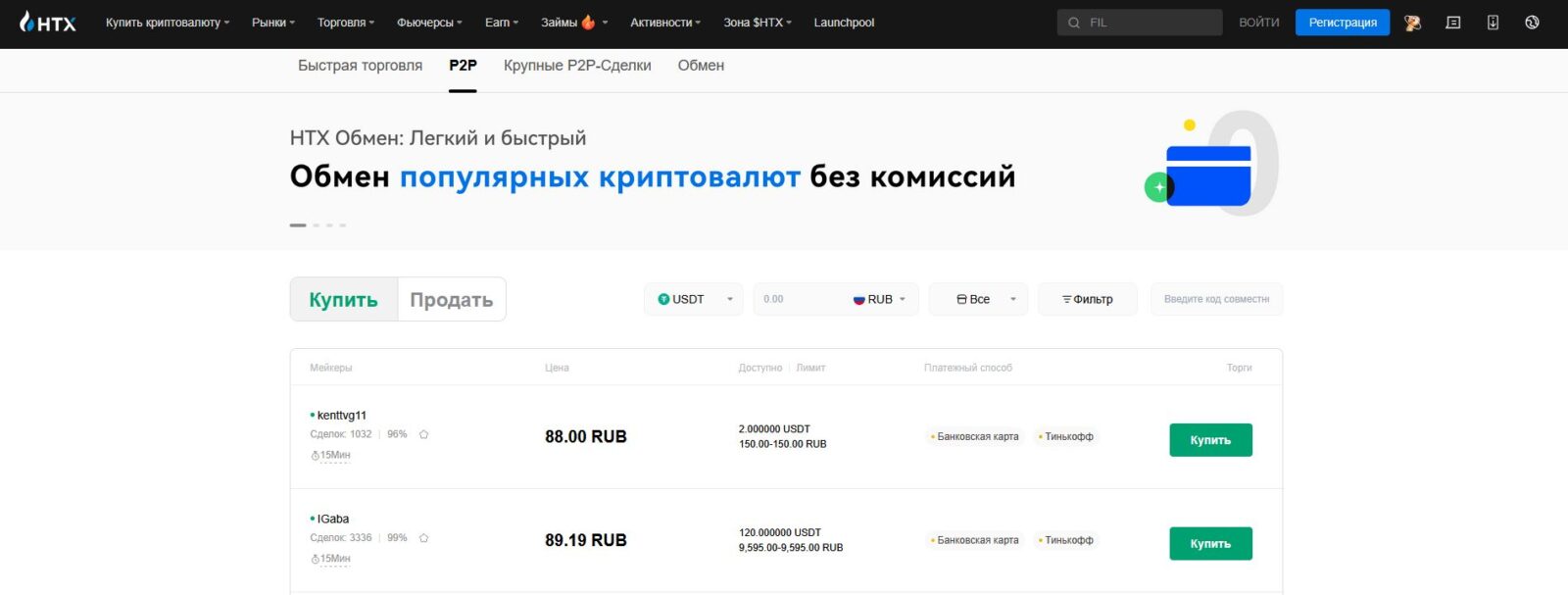Open the Фильтр filter control
Viewport: 1568px width, 595px height.
1088,299
